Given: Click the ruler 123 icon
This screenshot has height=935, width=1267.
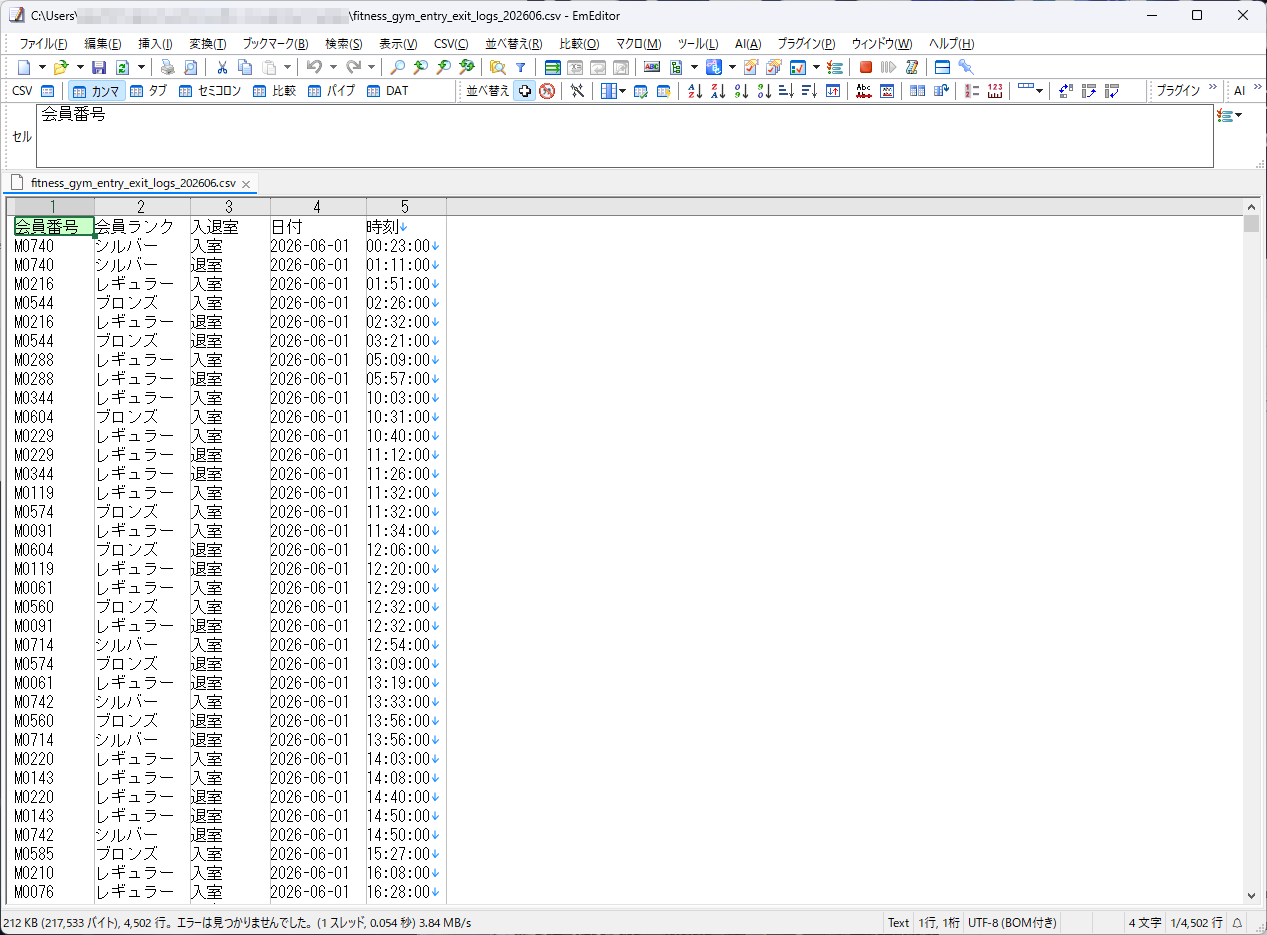Looking at the screenshot, I should point(995,91).
